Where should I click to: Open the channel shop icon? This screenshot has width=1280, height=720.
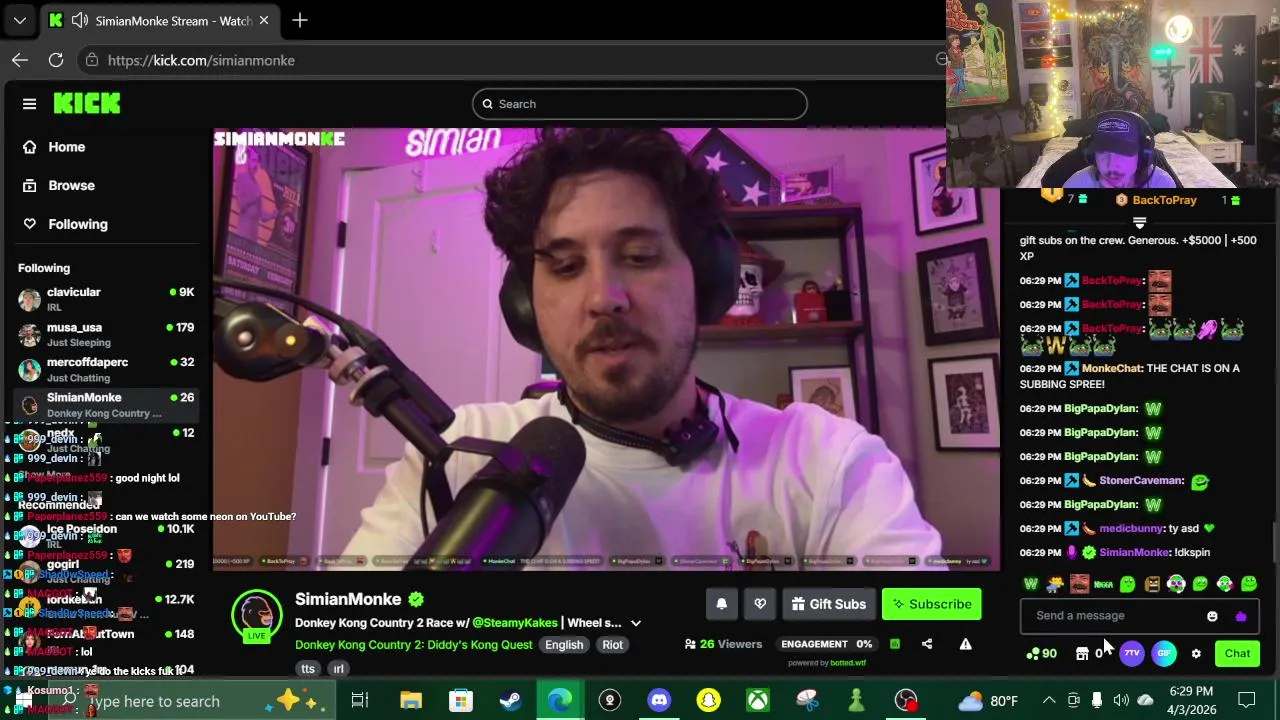click(1082, 654)
